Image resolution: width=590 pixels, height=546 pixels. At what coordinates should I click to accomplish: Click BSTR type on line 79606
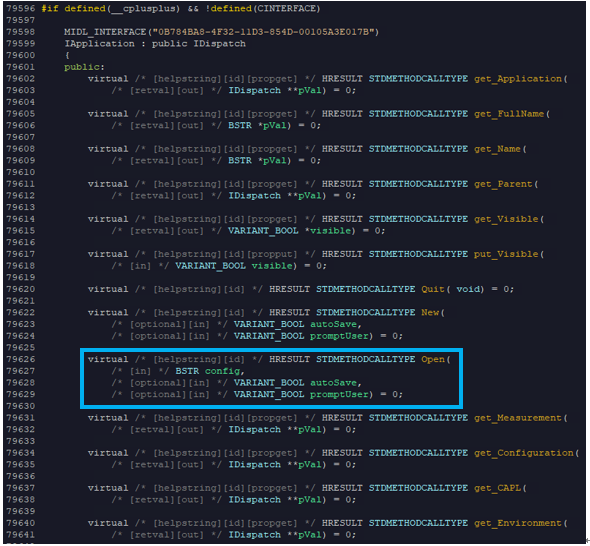pos(240,125)
